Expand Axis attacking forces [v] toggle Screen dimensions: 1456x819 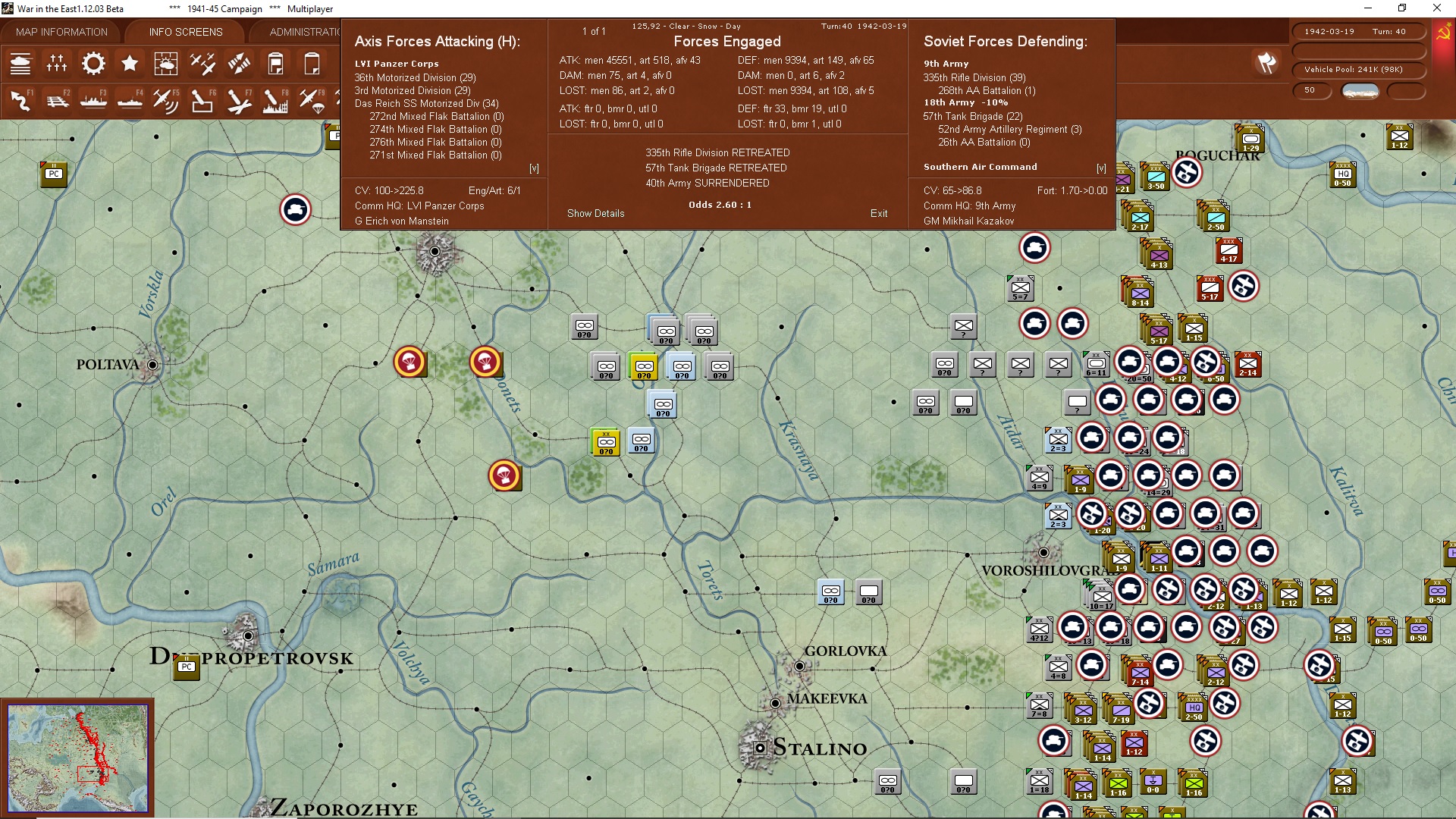coord(534,168)
